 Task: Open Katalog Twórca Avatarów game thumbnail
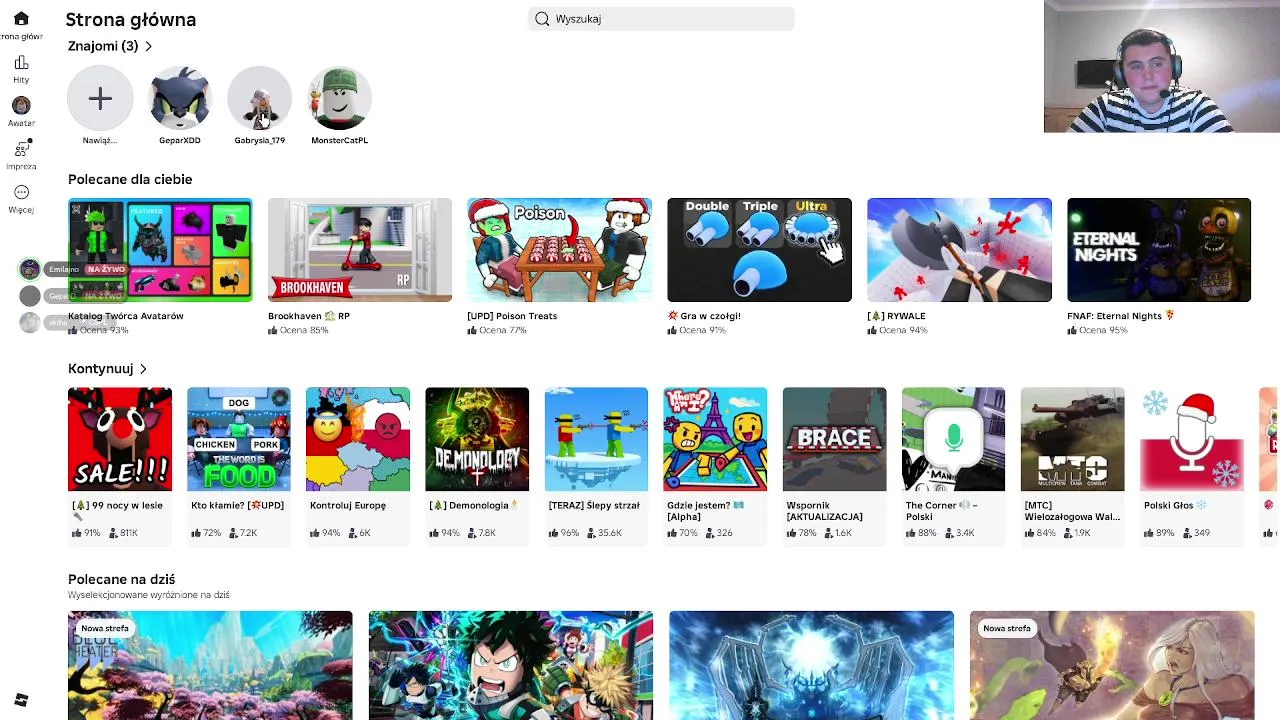[160, 250]
